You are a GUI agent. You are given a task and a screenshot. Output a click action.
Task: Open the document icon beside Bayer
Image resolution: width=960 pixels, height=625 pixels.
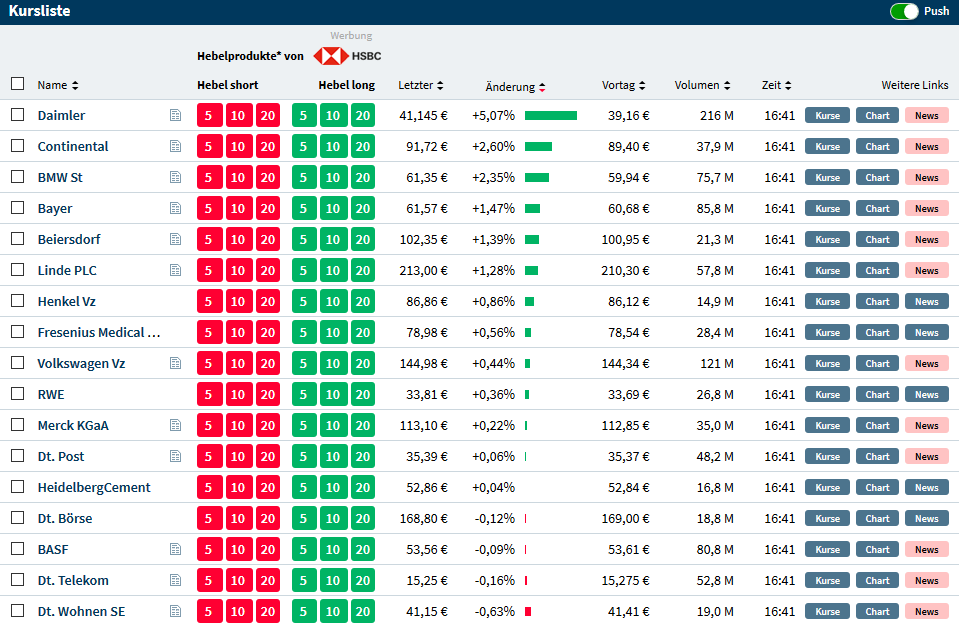click(176, 208)
